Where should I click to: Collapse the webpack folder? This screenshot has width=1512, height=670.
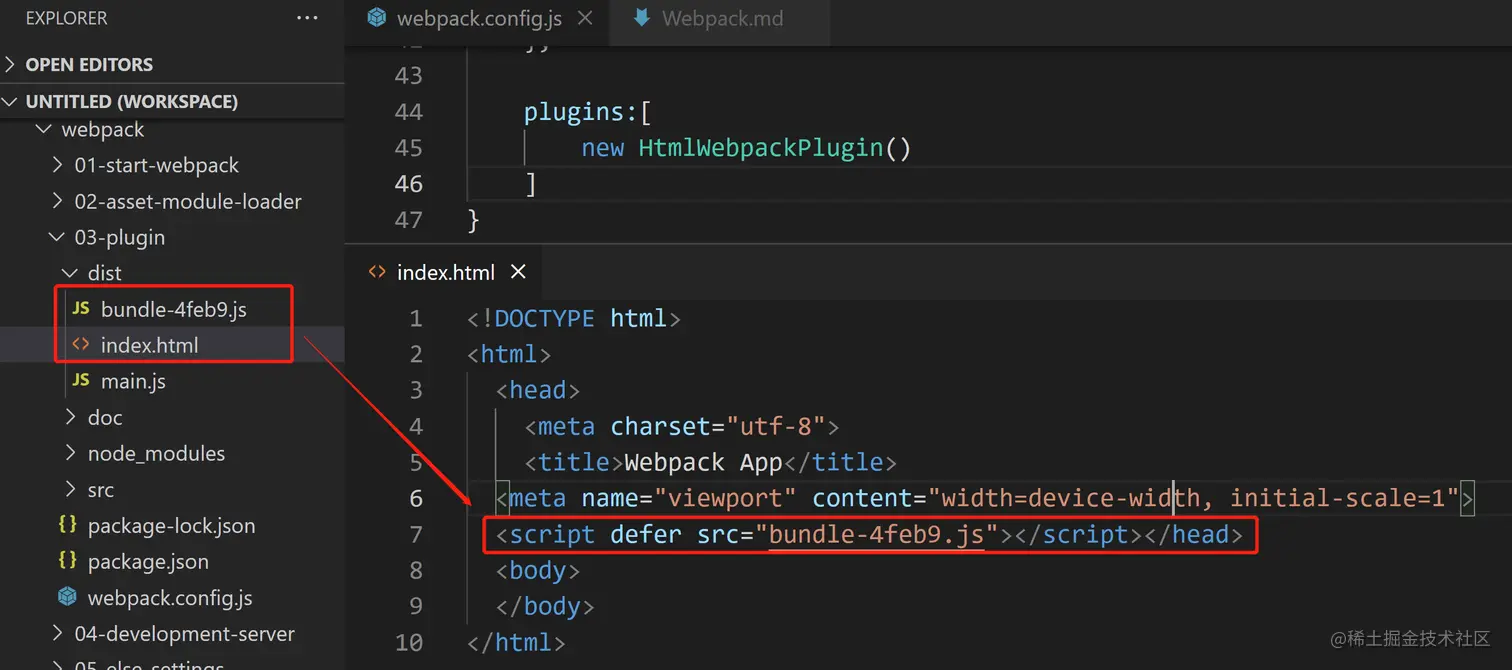[x=43, y=129]
